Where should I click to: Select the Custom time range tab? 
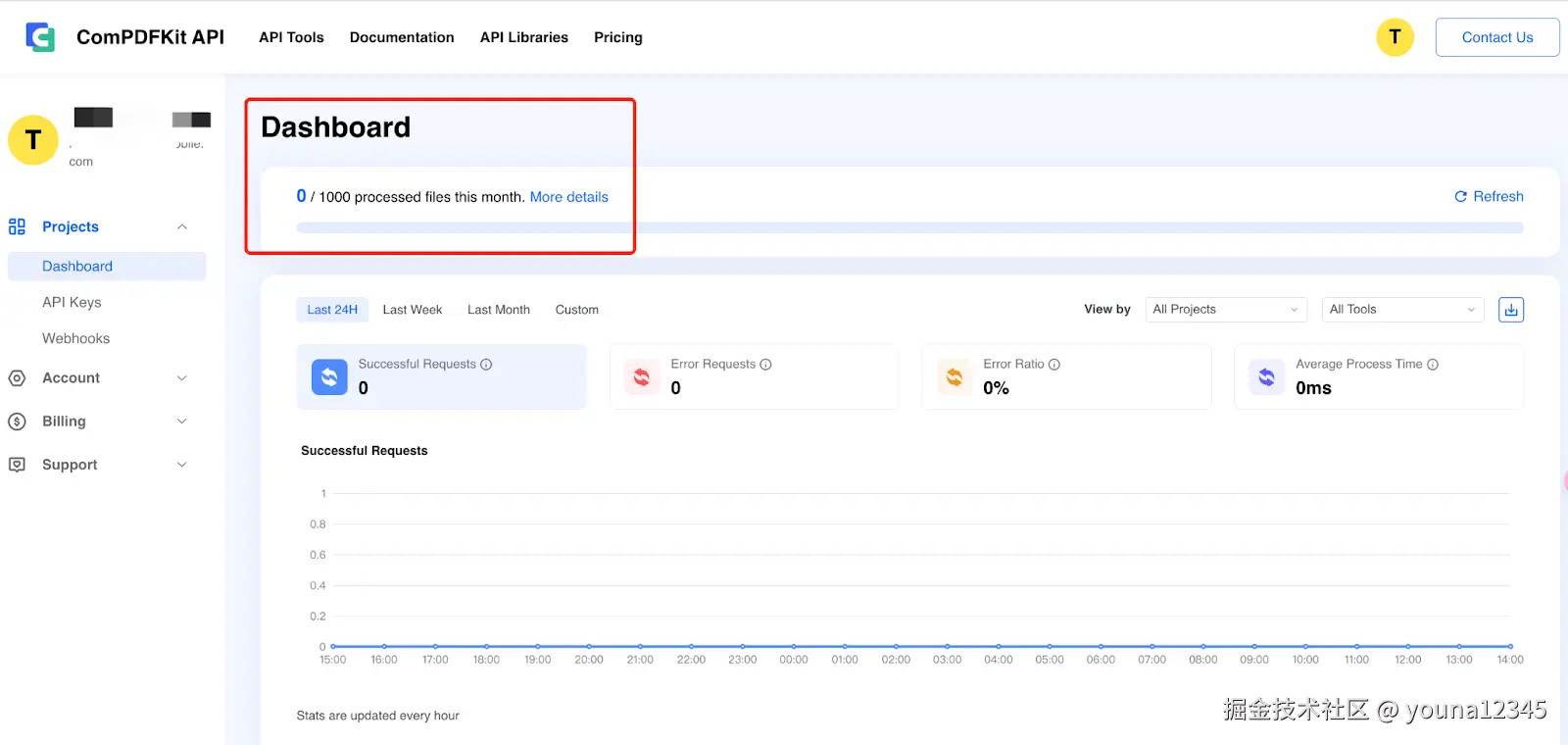(x=577, y=310)
